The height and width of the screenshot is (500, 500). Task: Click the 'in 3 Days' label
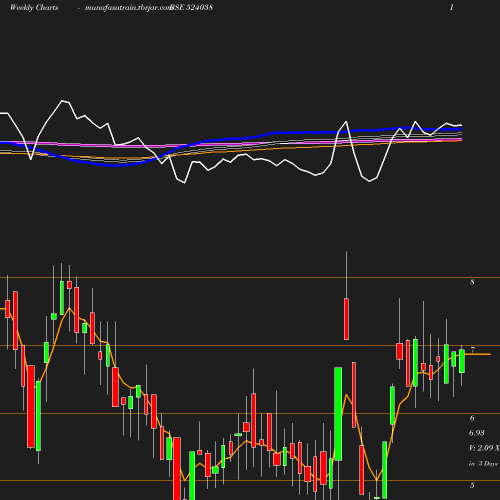[x=483, y=463]
